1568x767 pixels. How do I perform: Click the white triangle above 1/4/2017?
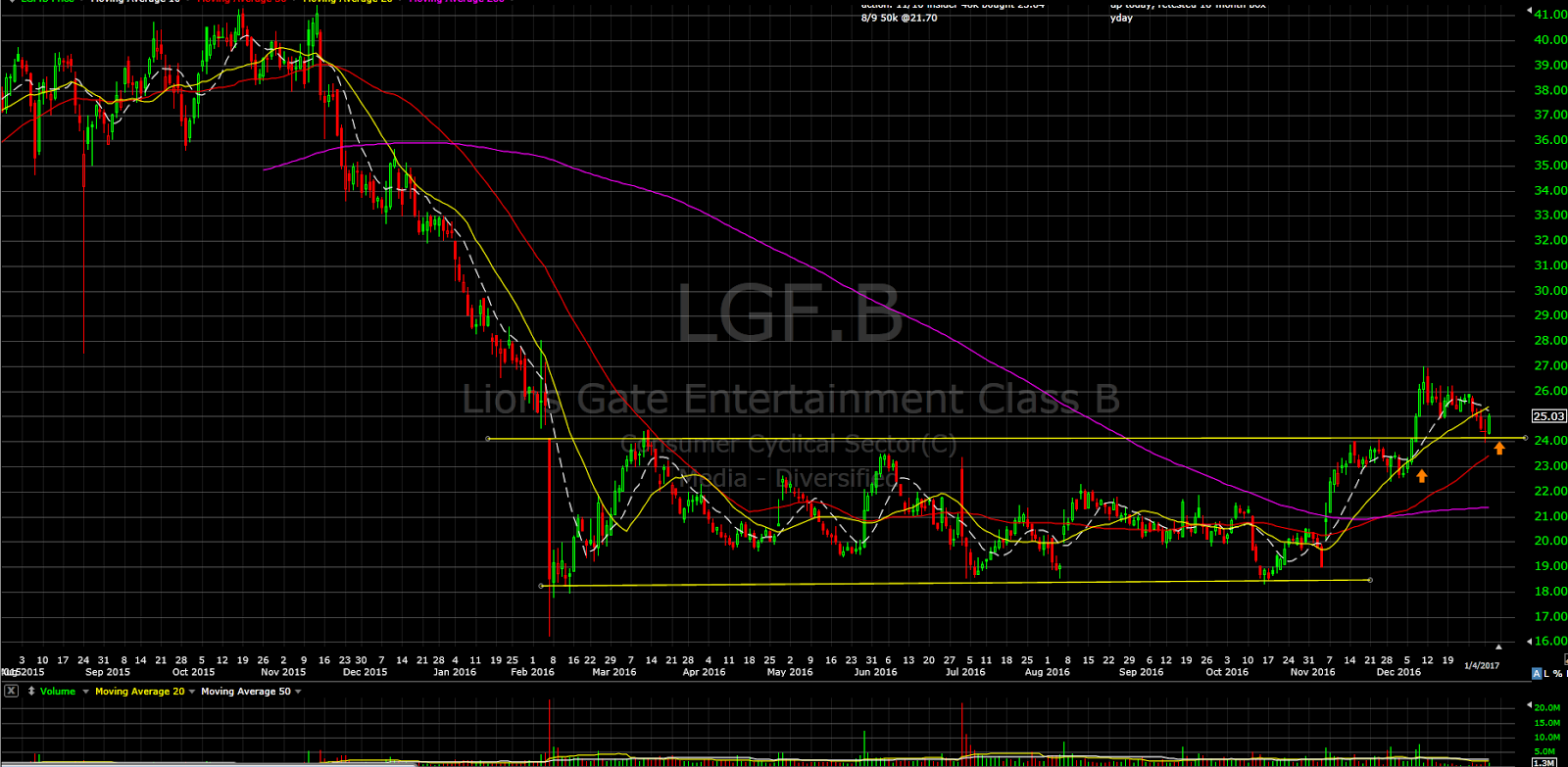coord(1498,647)
